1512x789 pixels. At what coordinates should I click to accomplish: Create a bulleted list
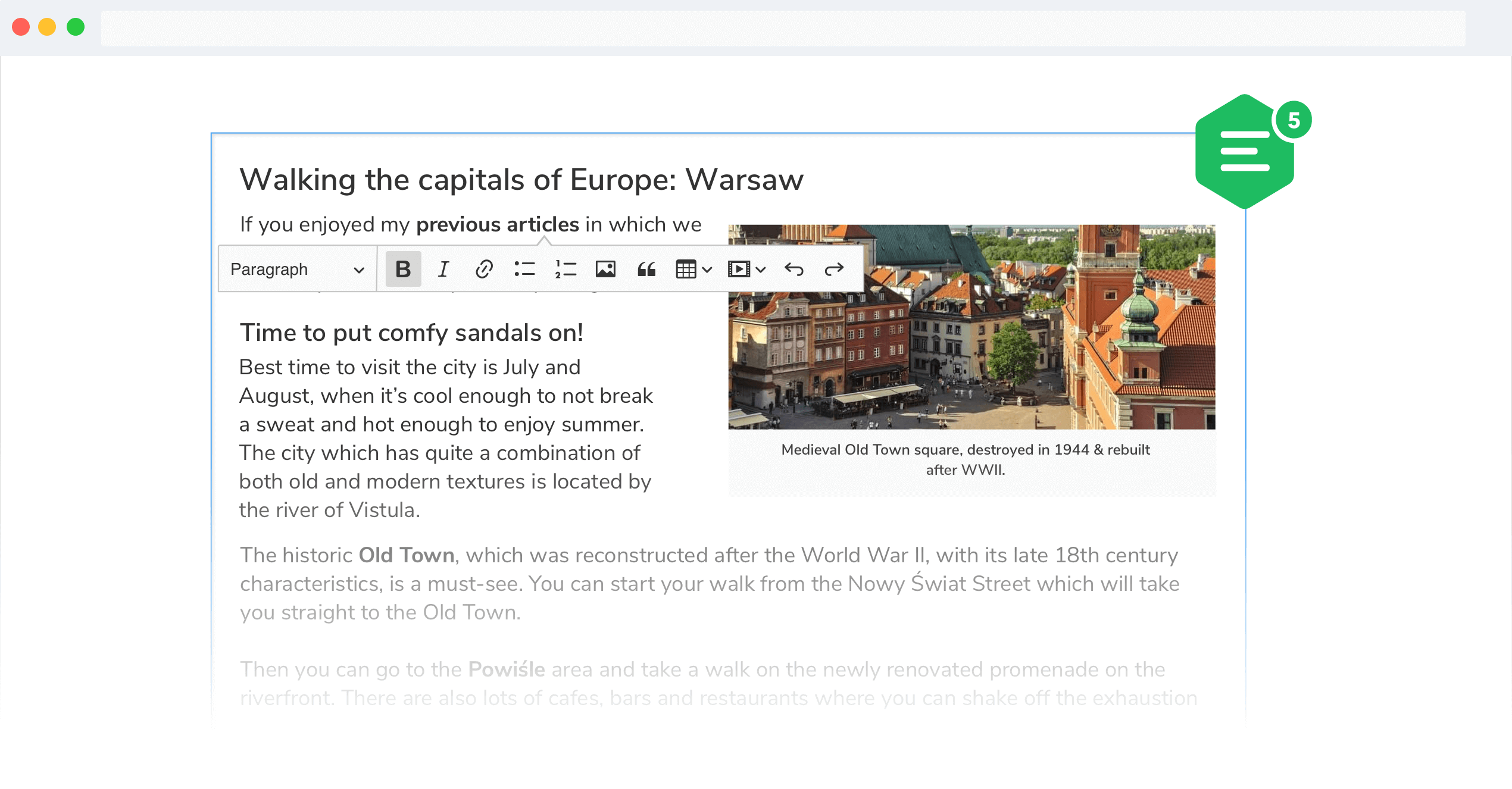(524, 270)
